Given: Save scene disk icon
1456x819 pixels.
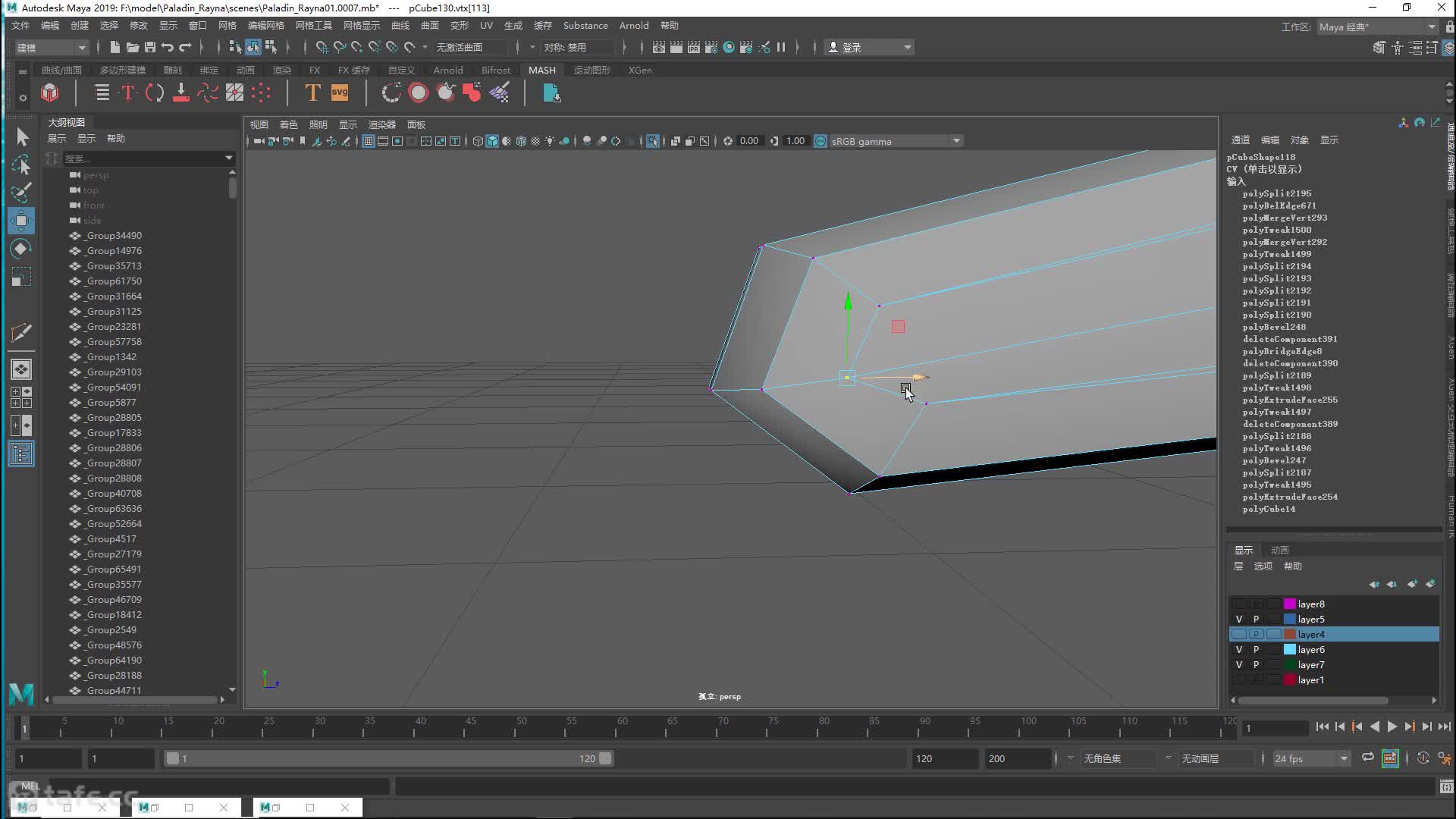Looking at the screenshot, I should [x=149, y=47].
